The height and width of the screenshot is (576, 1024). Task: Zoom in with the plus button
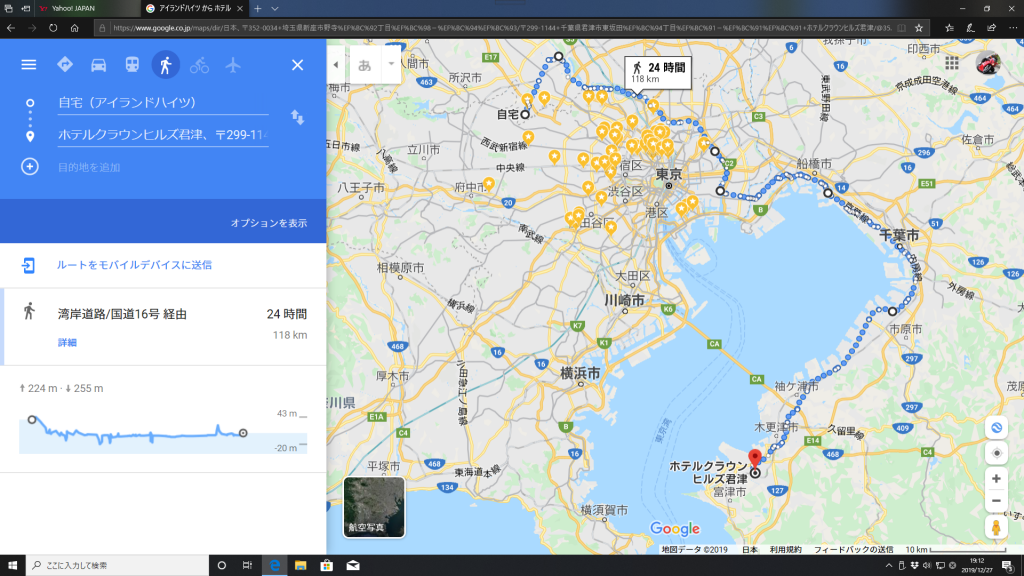coord(996,479)
